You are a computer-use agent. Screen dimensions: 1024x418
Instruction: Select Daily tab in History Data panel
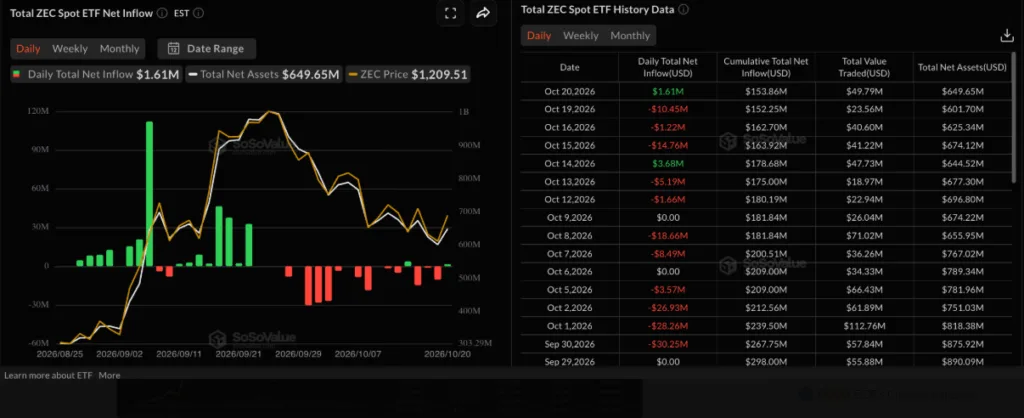[539, 35]
